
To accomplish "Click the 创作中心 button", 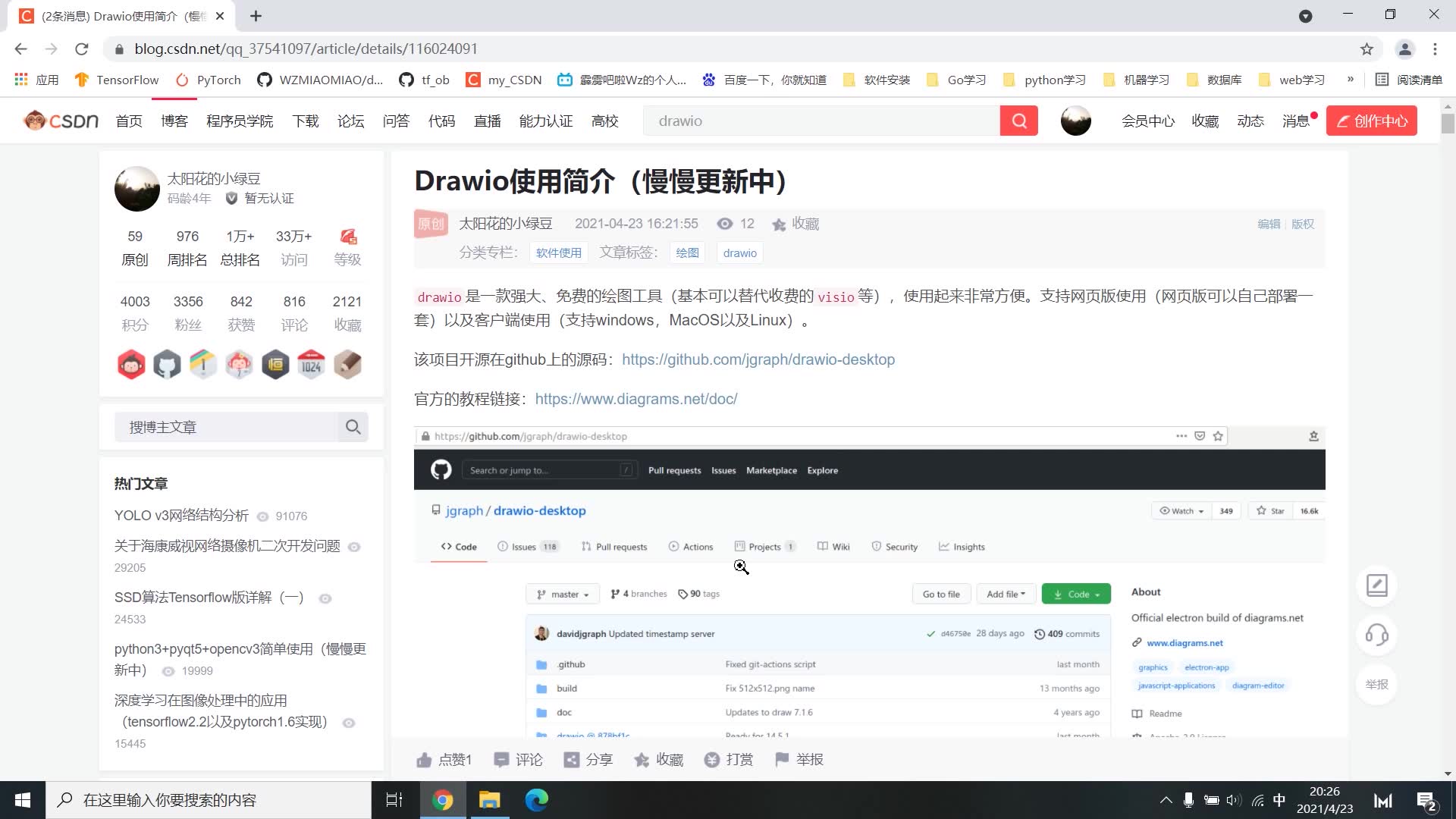I will coord(1371,121).
